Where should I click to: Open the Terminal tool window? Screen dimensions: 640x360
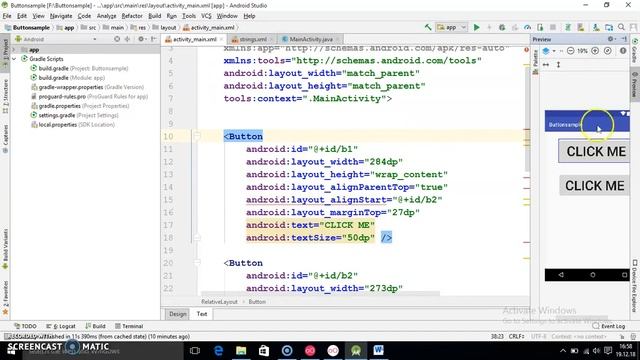129,326
